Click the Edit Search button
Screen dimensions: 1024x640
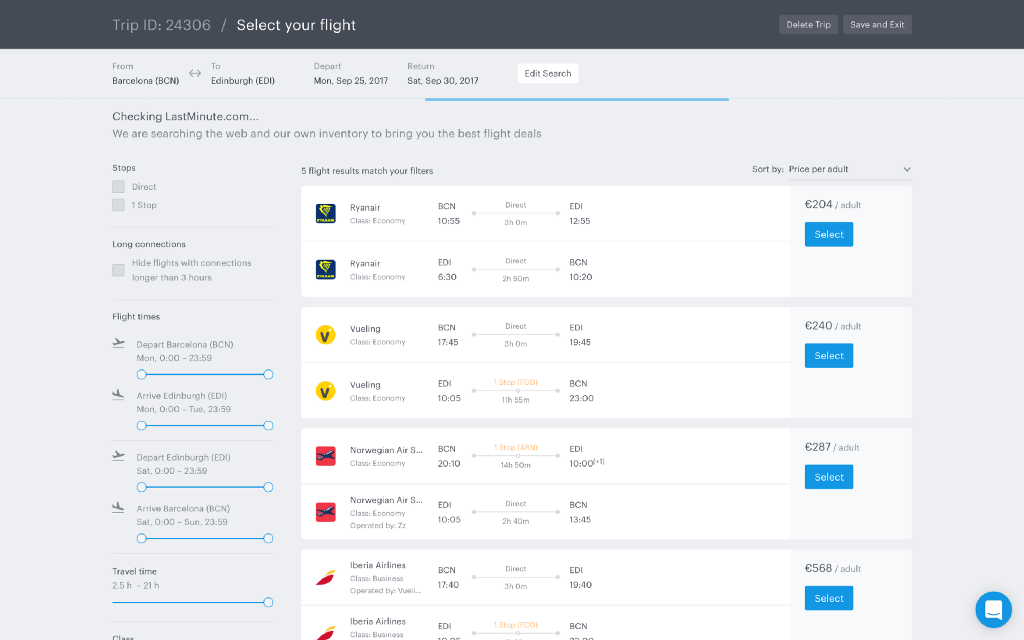point(548,73)
